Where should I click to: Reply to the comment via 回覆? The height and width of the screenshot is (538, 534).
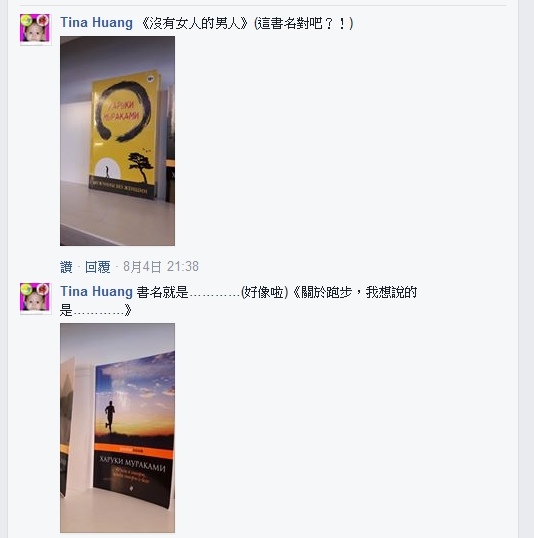(x=98, y=267)
